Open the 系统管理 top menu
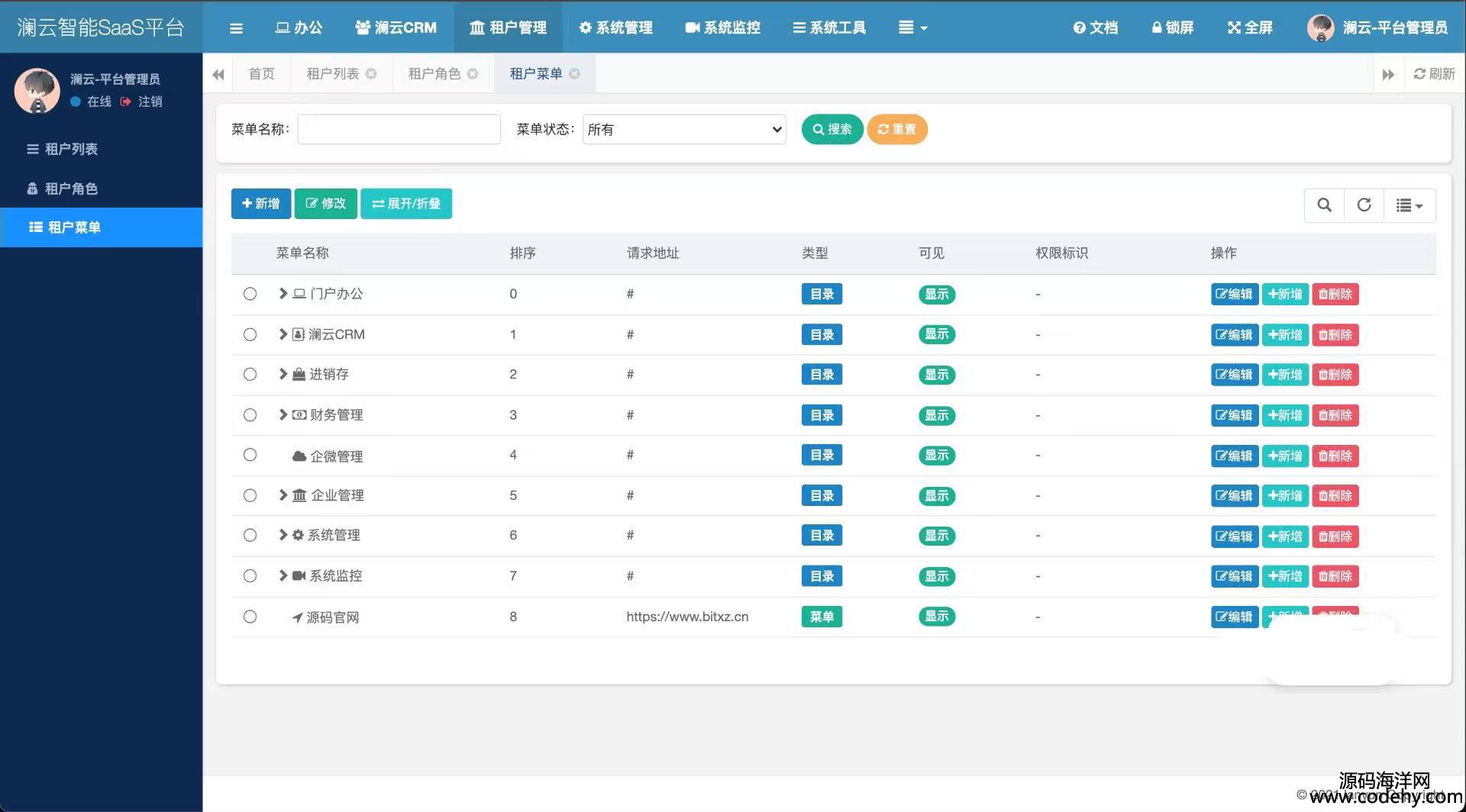The image size is (1466, 812). click(615, 28)
